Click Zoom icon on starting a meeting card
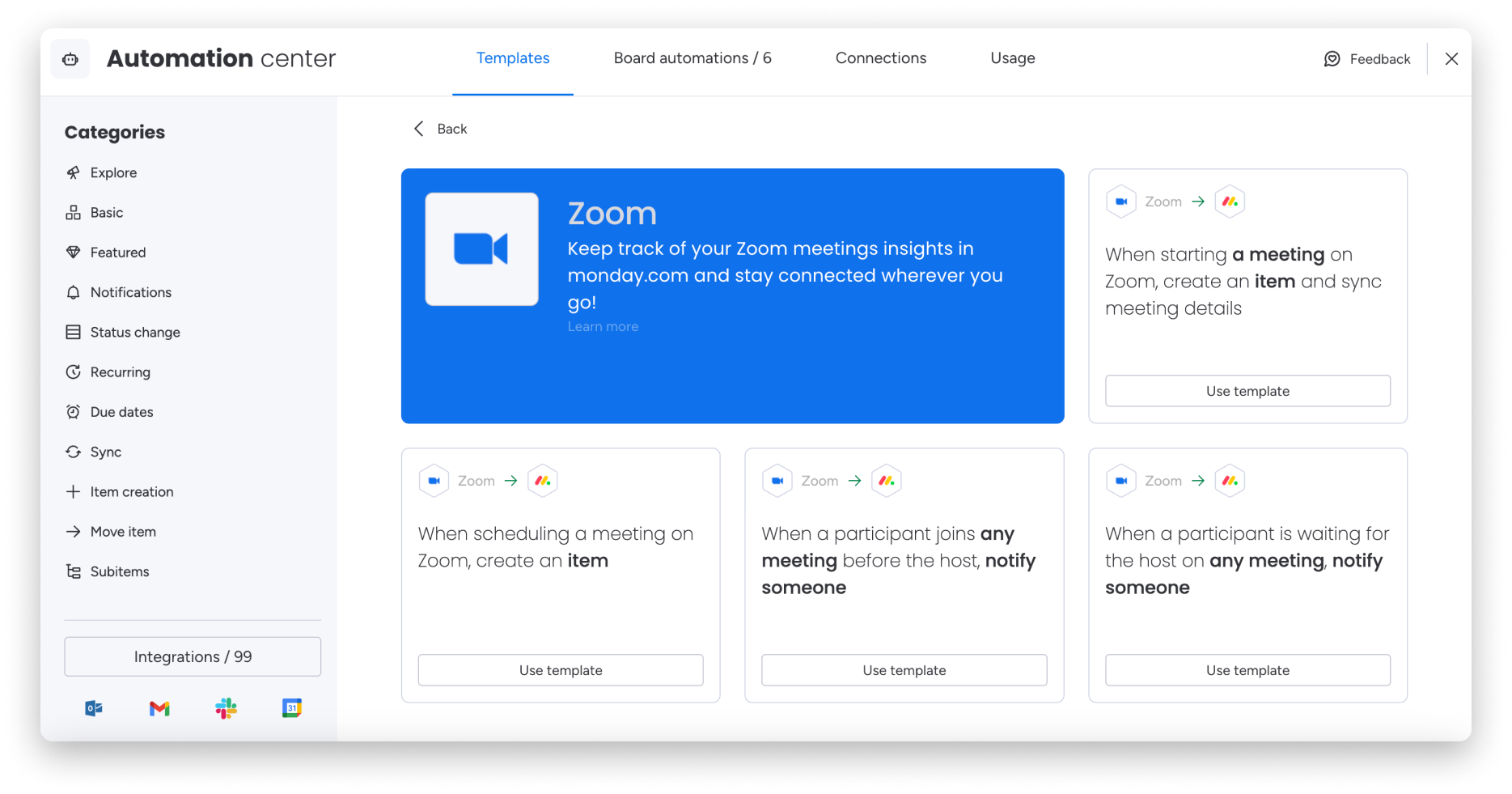 1121,202
